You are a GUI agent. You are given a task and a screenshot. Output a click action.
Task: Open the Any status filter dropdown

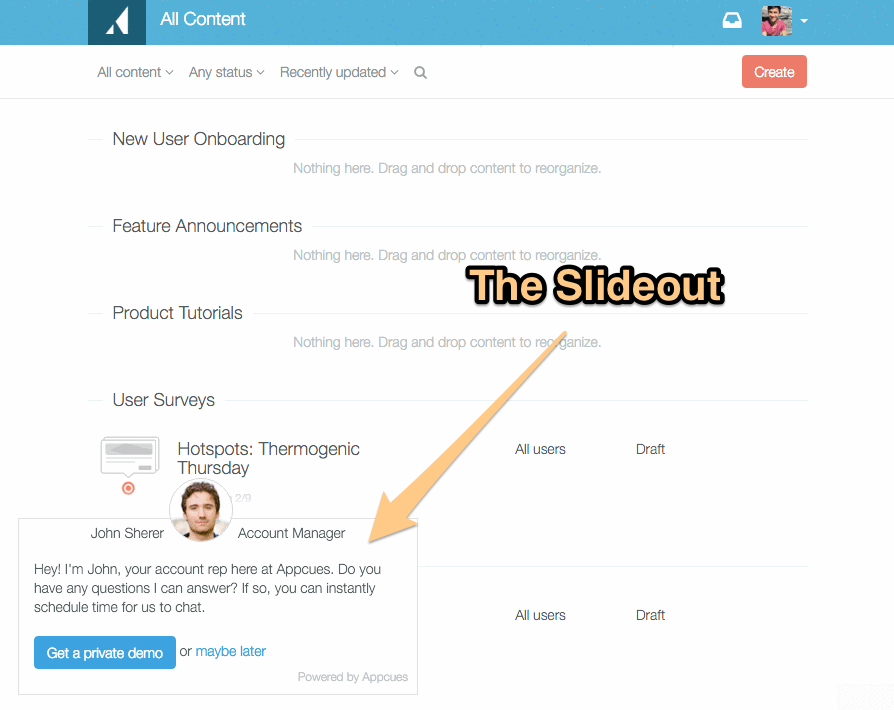(x=226, y=72)
